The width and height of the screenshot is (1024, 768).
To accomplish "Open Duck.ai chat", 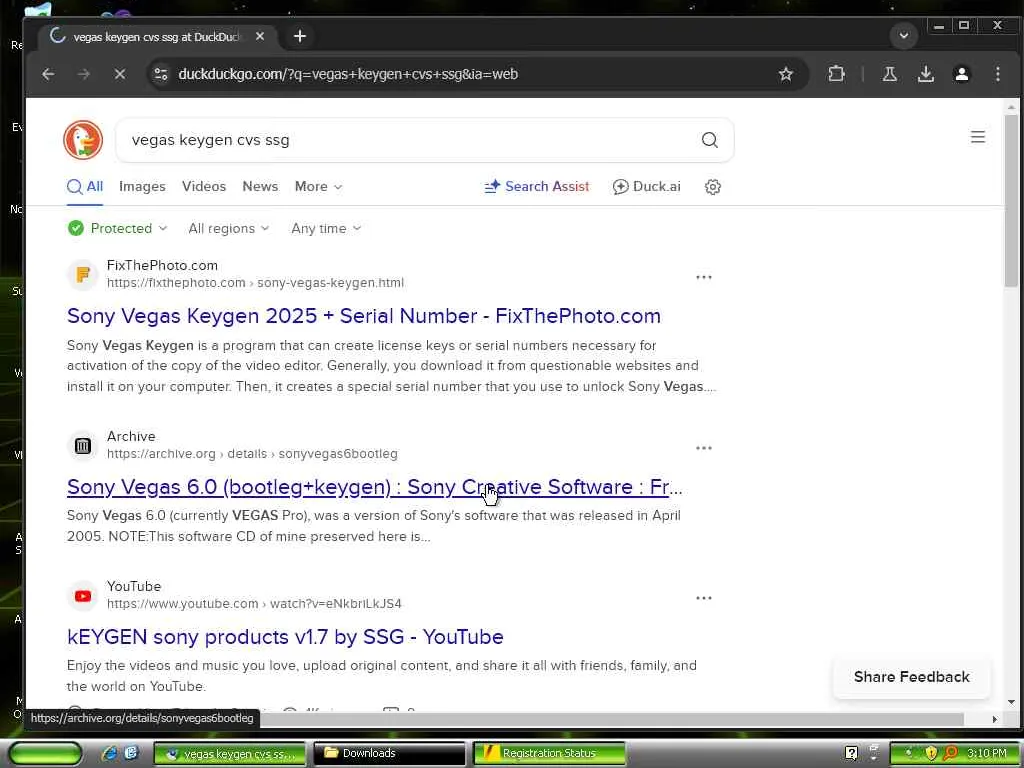I will point(647,187).
